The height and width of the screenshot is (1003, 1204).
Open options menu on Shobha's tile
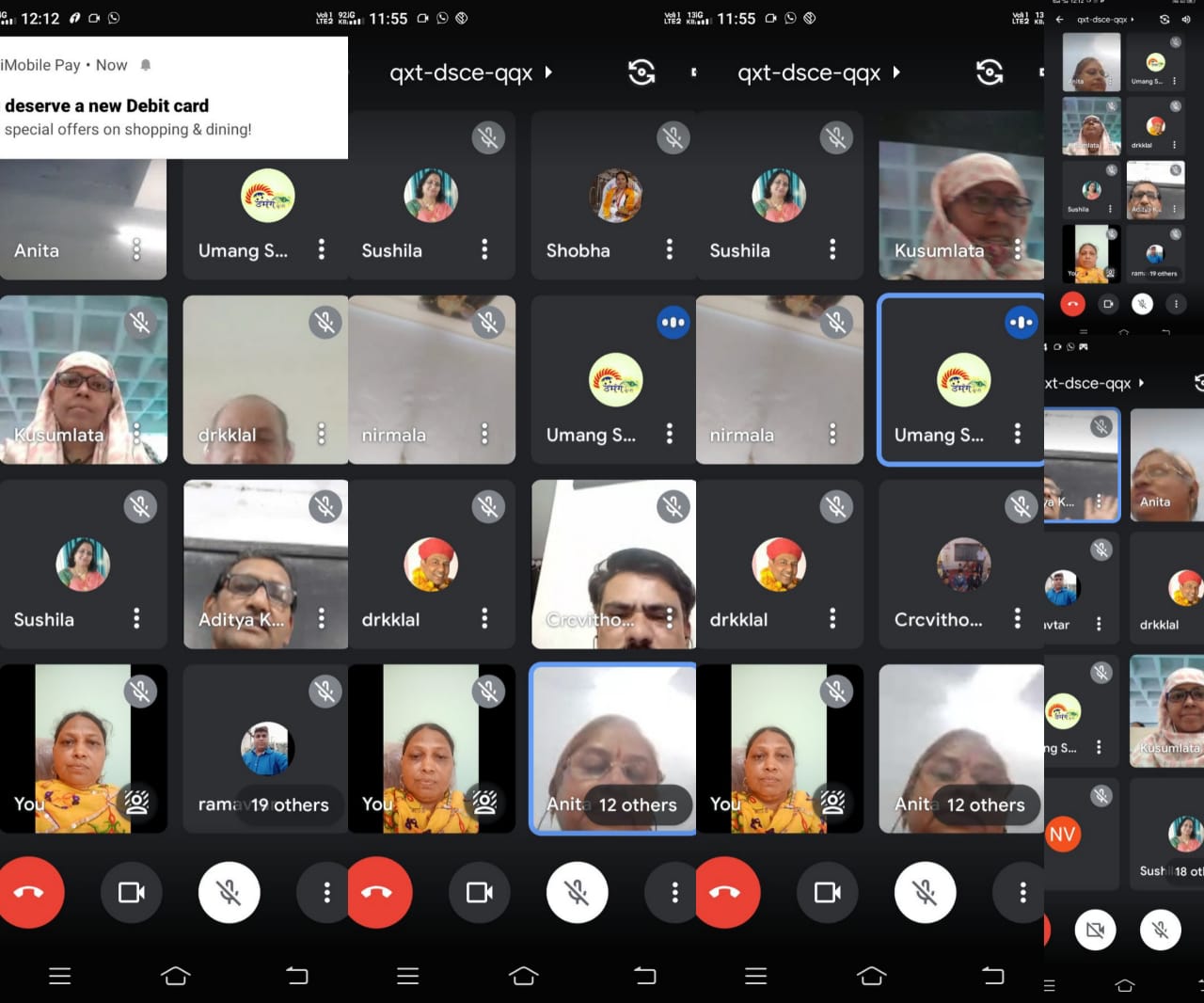tap(670, 249)
